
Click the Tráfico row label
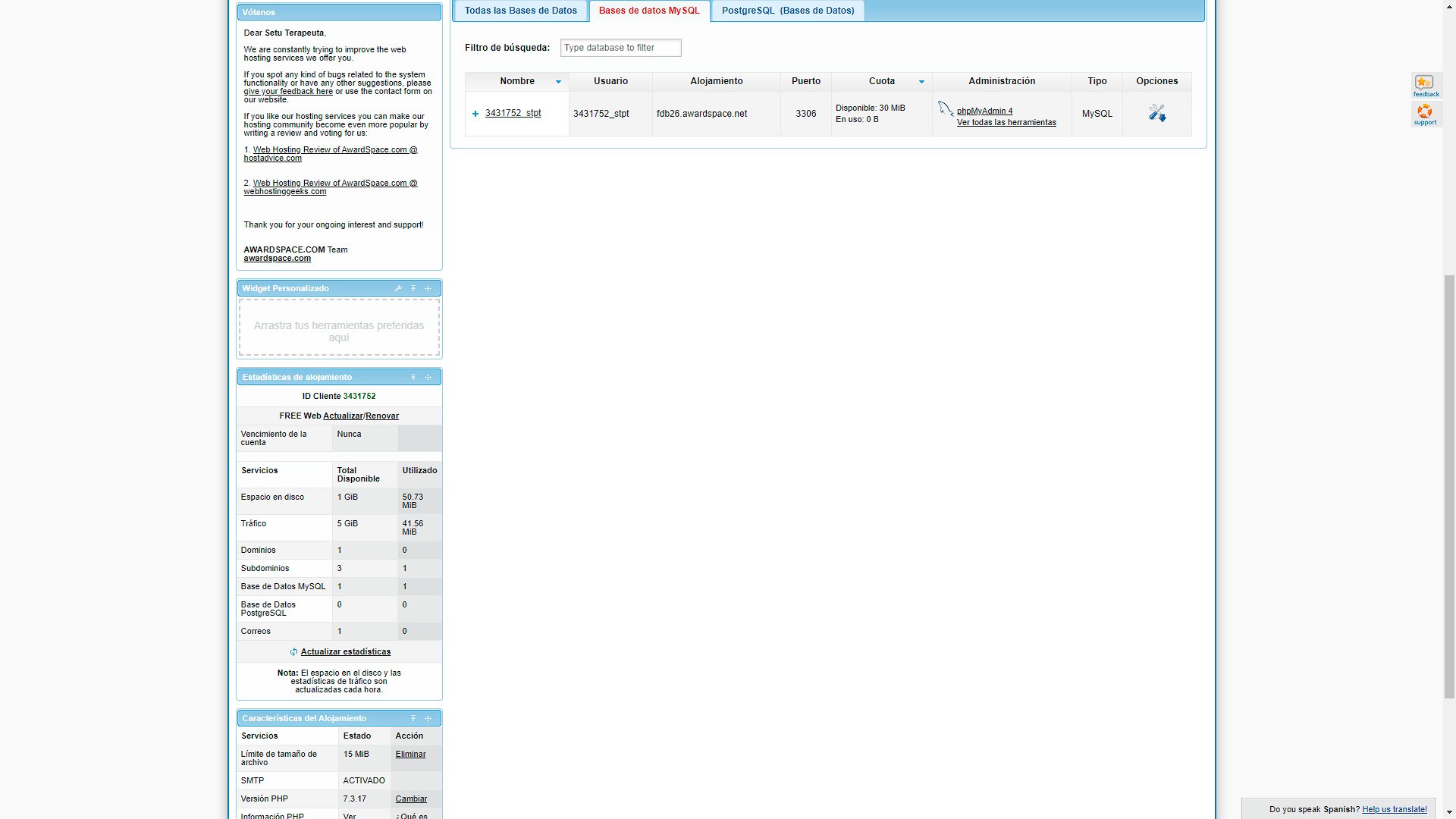click(x=253, y=523)
